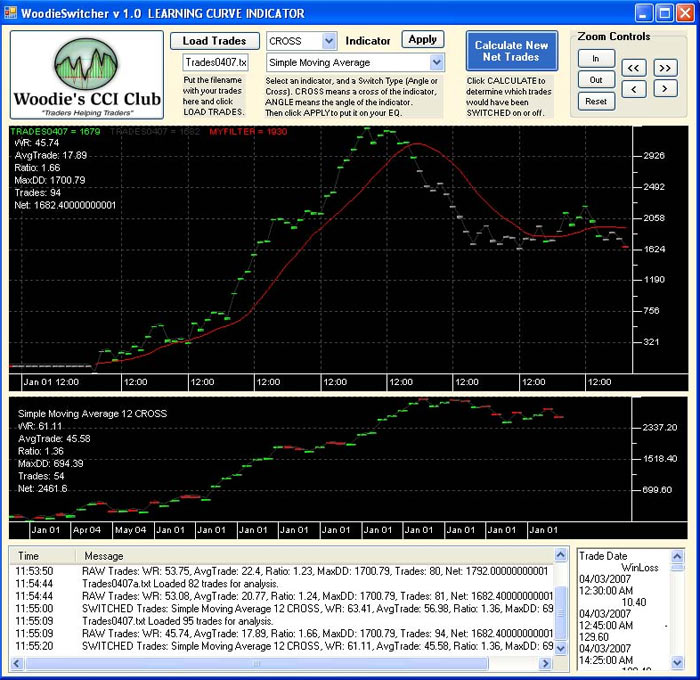This screenshot has height=680, width=700.
Task: Select the 11:55:20 SWITCHED Trades log row
Action: pyautogui.click(x=282, y=647)
